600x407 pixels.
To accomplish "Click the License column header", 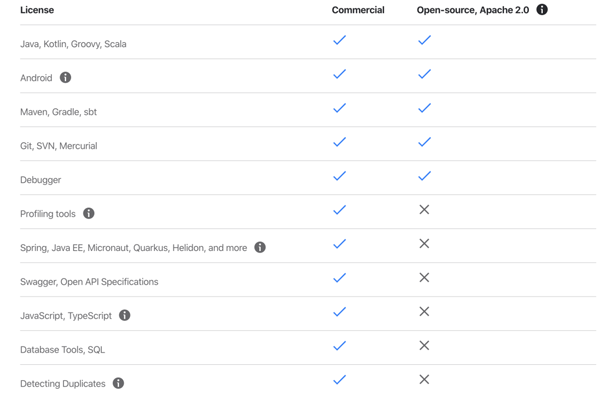I will coord(37,10).
